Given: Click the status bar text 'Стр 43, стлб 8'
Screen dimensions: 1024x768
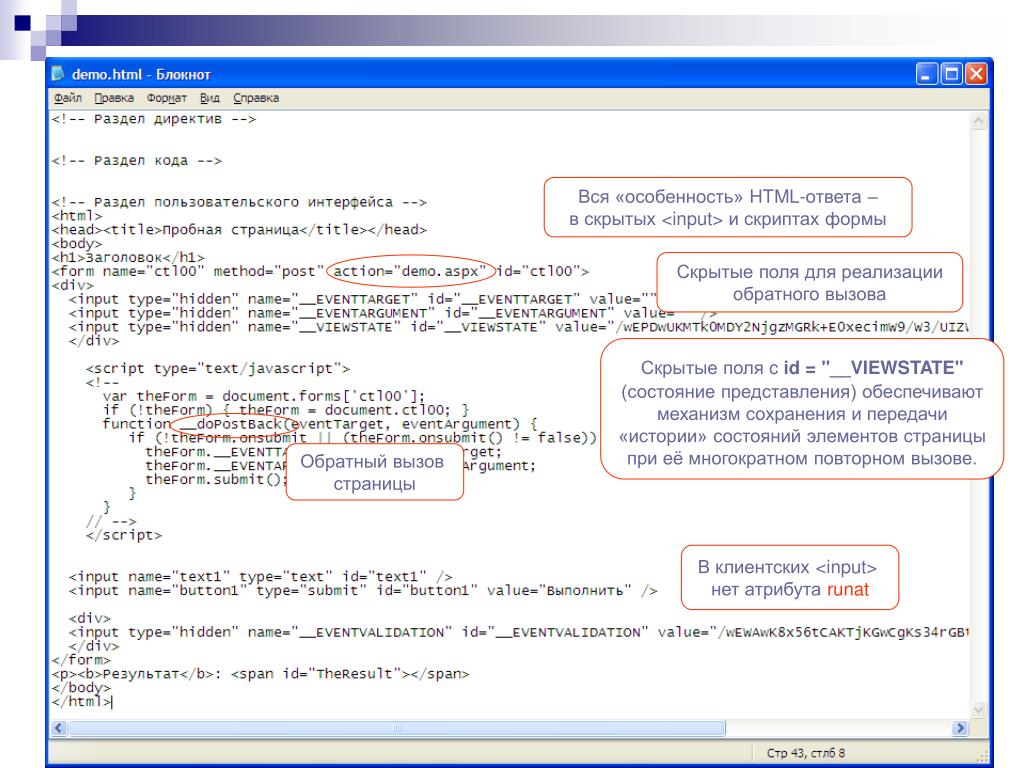Looking at the screenshot, I should (x=805, y=753).
